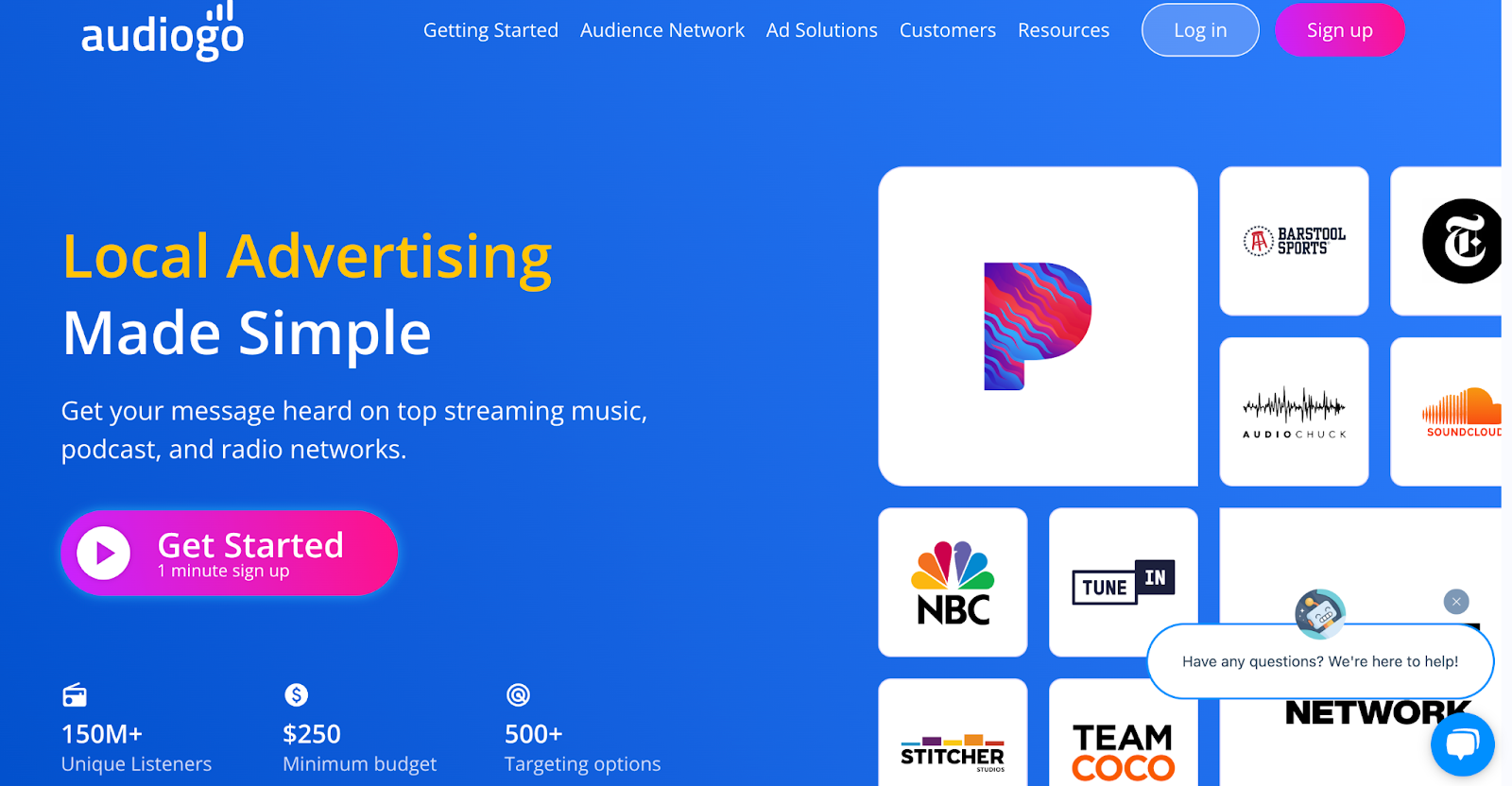Click the dollar icon above $250
1512x786 pixels.
[x=297, y=695]
